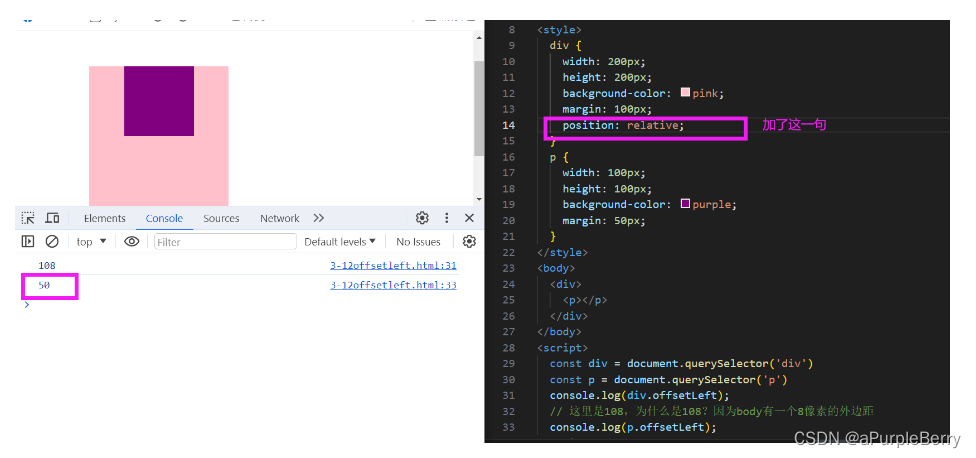
Task: Select the console output value 50
Action: point(44,286)
